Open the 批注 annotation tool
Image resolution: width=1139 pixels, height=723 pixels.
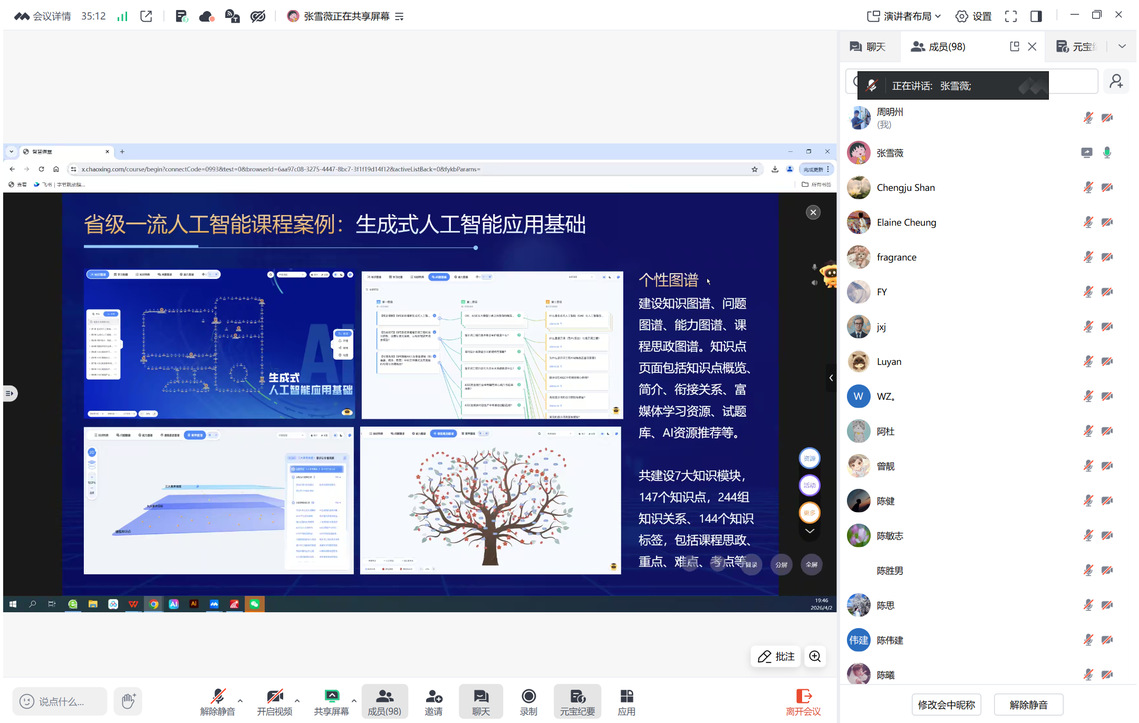click(777, 656)
